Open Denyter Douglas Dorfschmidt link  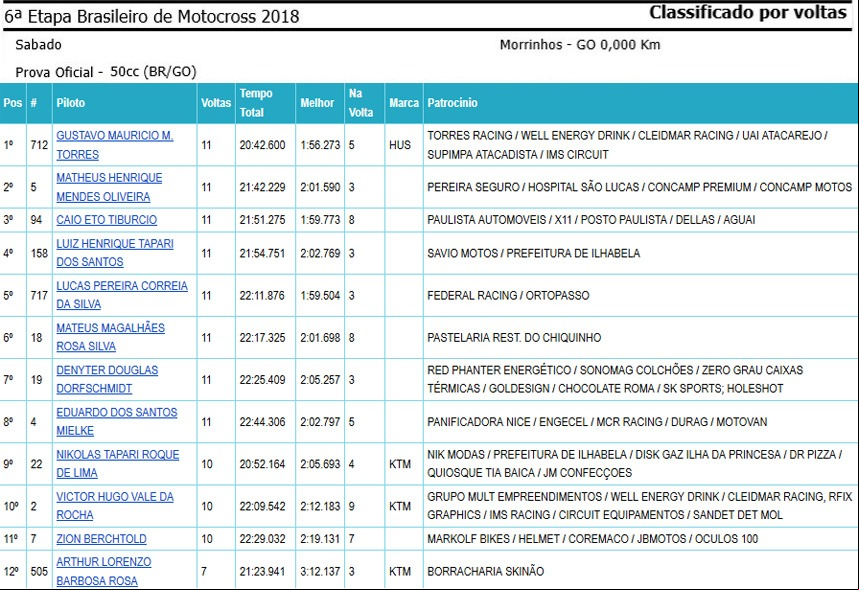coord(107,379)
